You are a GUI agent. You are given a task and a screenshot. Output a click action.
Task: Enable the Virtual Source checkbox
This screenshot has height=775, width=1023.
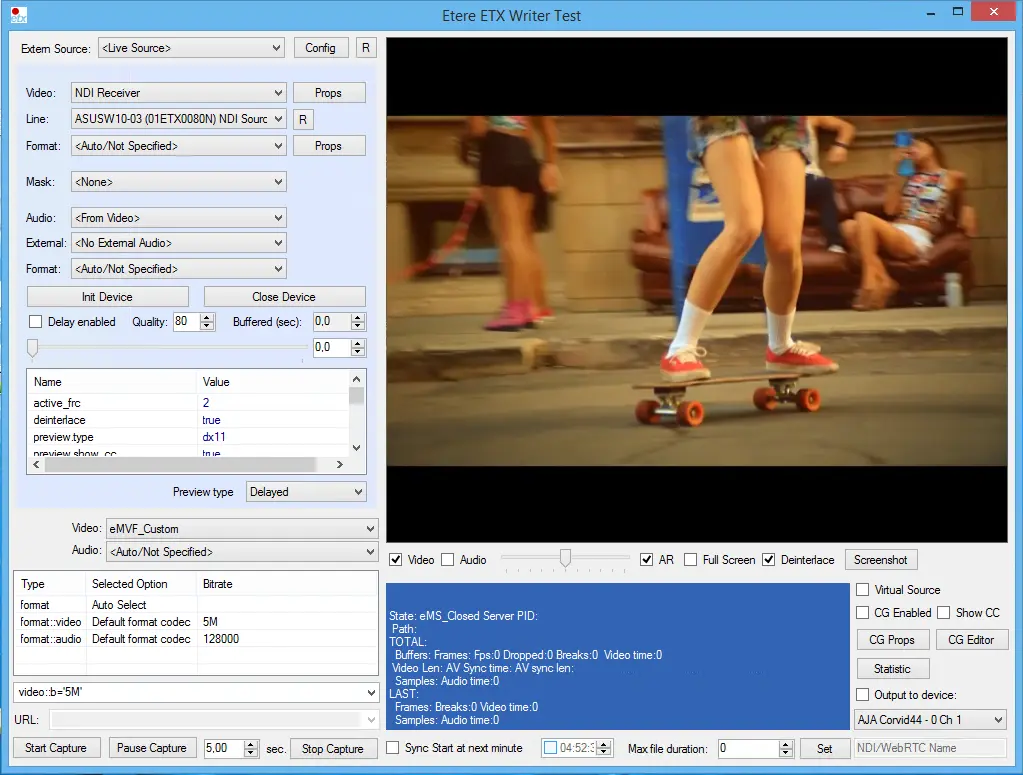coord(863,590)
